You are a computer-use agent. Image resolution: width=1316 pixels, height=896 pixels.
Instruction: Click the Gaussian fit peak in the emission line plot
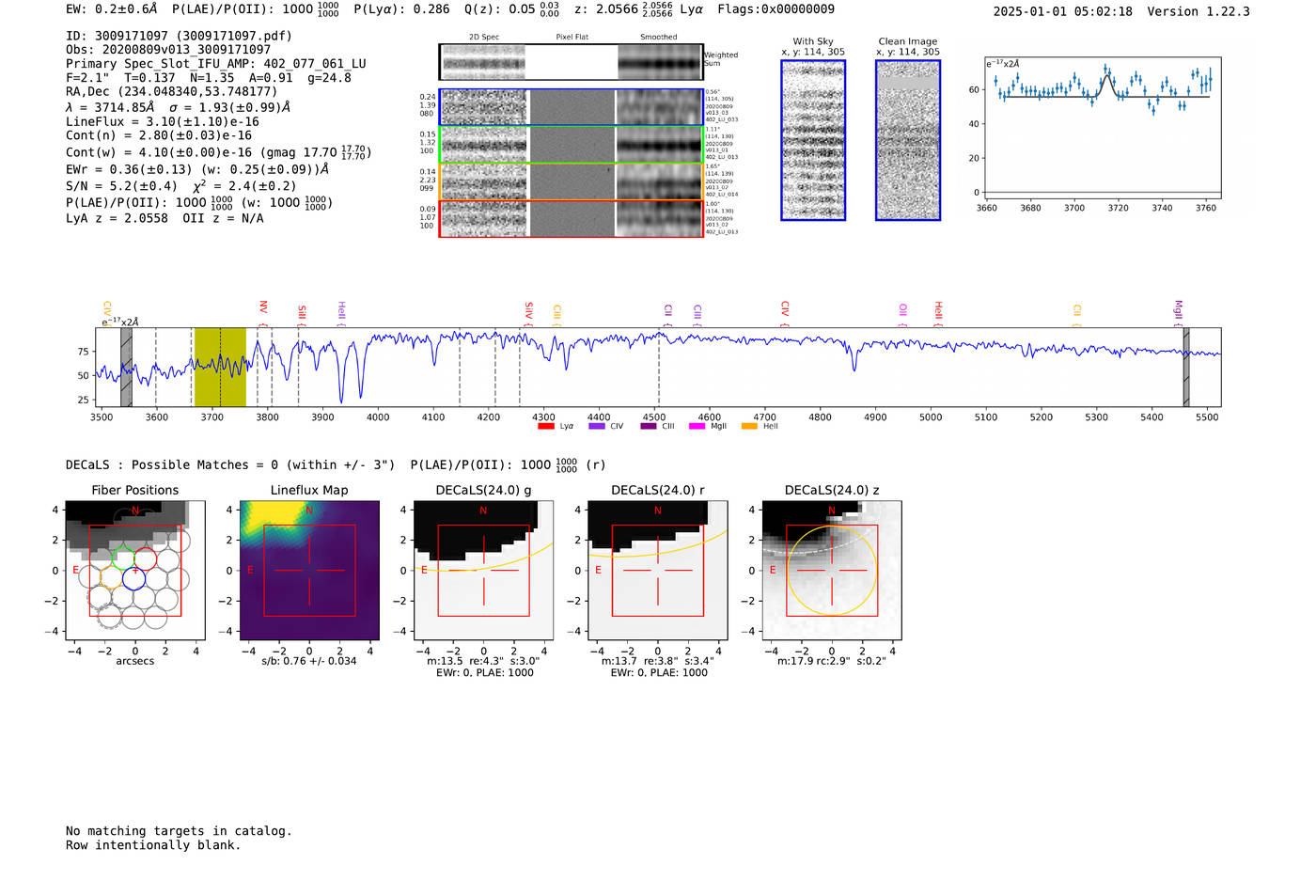tap(1107, 76)
